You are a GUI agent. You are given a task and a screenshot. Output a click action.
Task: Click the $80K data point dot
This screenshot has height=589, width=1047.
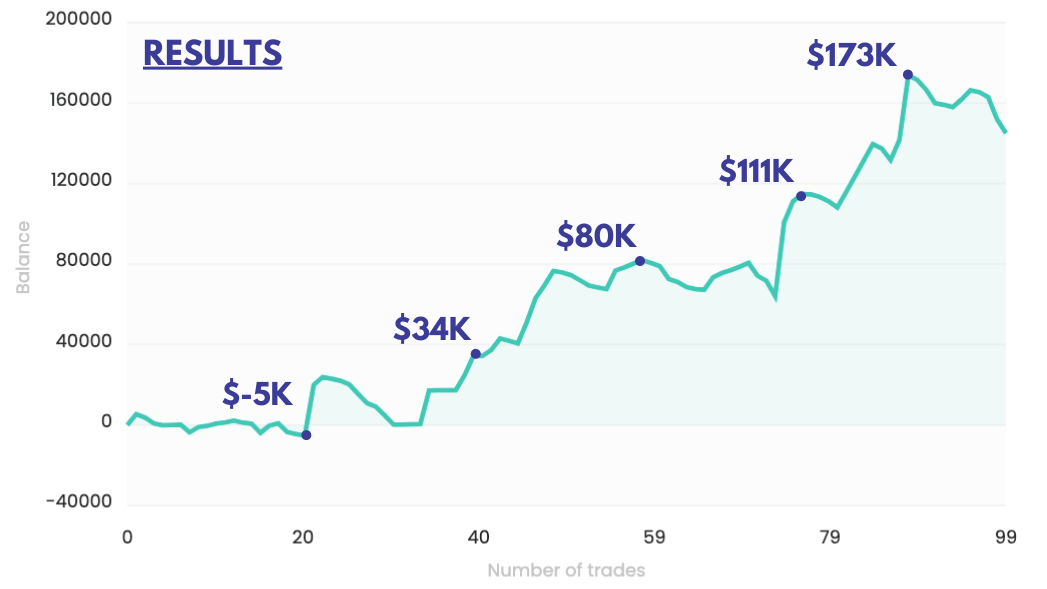[640, 261]
